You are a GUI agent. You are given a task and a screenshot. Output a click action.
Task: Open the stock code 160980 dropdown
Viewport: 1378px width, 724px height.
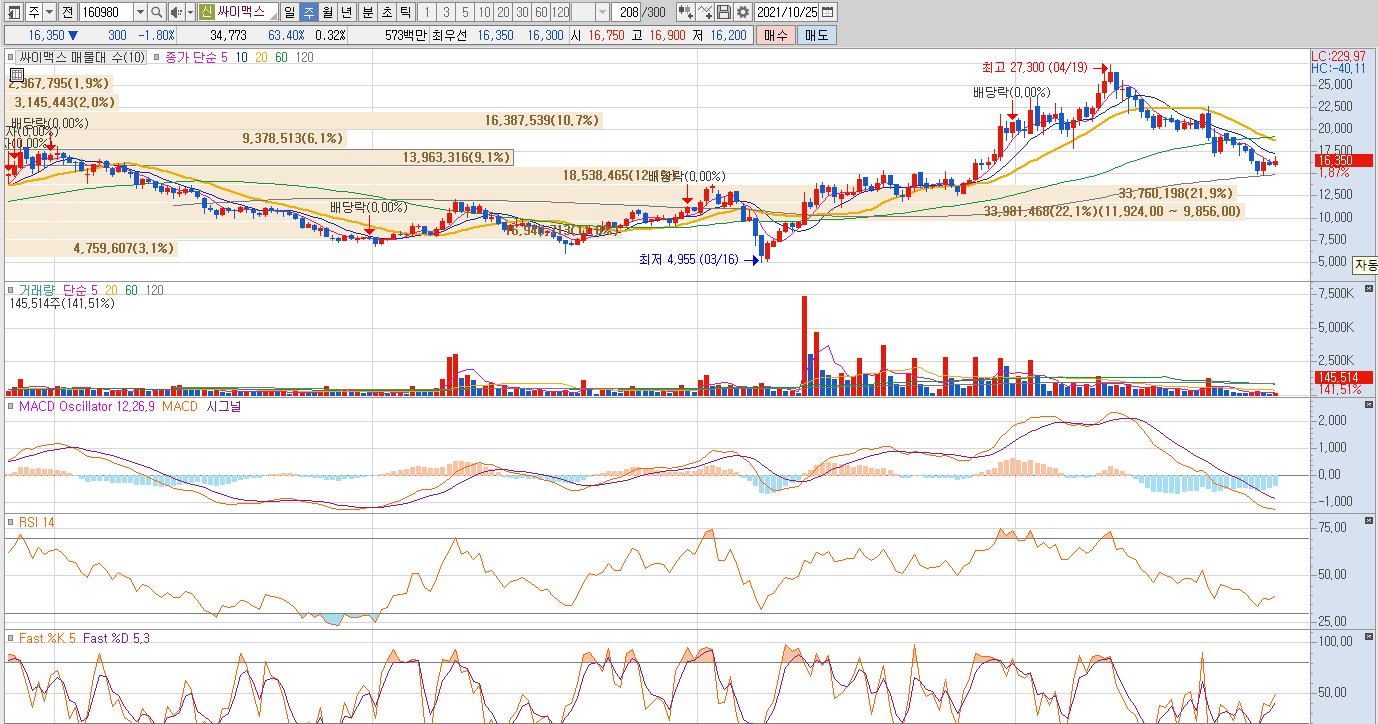click(139, 12)
